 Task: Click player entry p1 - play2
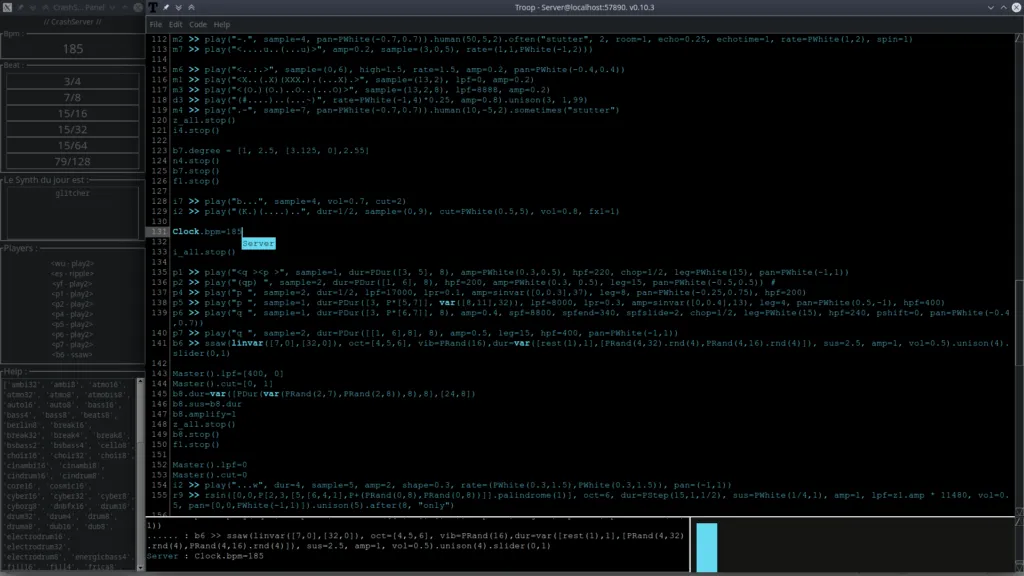72,294
